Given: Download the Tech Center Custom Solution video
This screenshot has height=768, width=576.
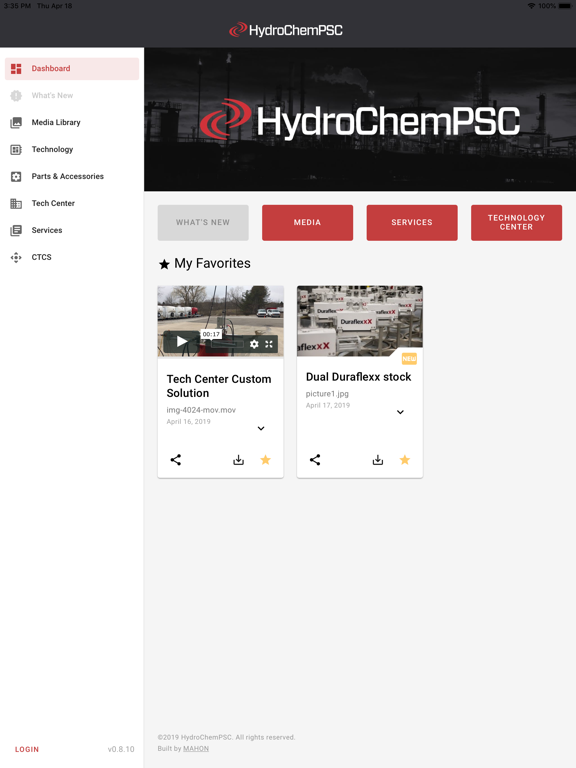Looking at the screenshot, I should (239, 459).
